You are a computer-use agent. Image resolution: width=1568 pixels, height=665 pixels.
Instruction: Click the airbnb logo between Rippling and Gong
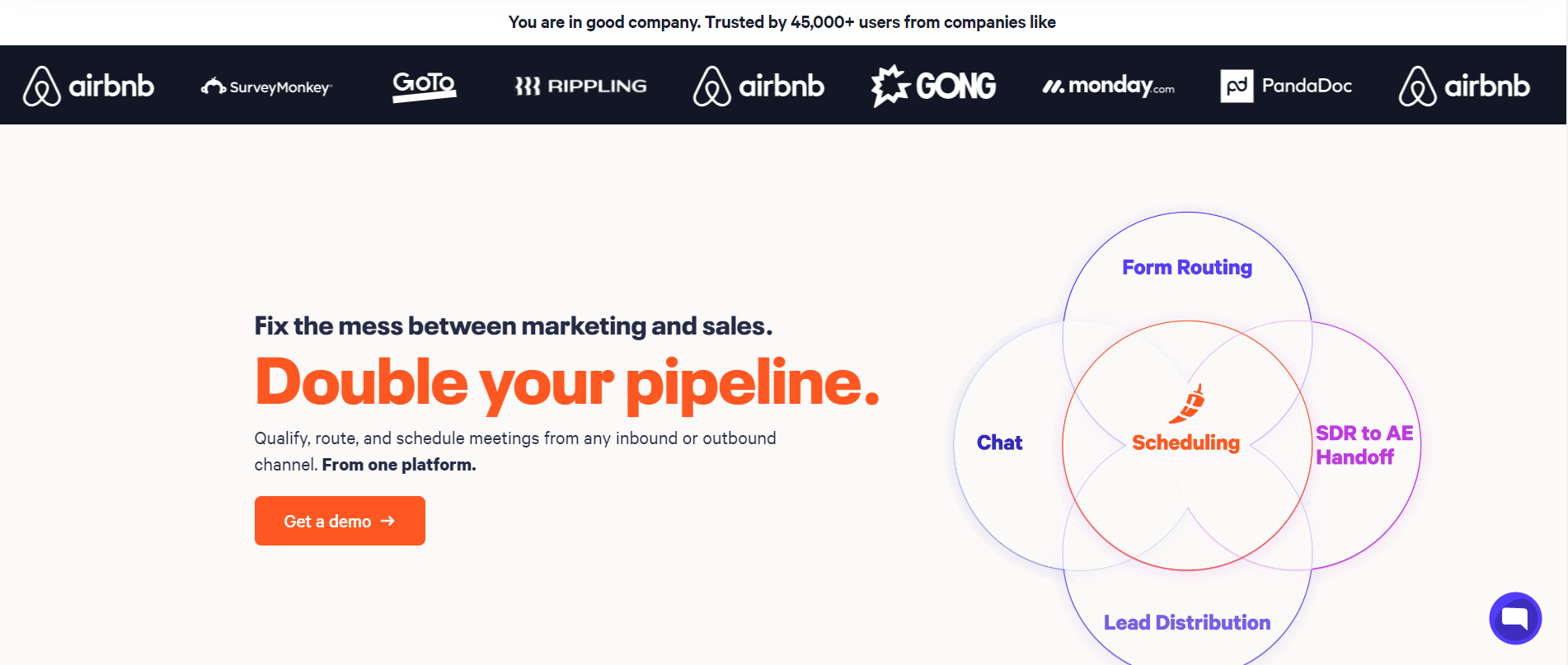click(758, 86)
